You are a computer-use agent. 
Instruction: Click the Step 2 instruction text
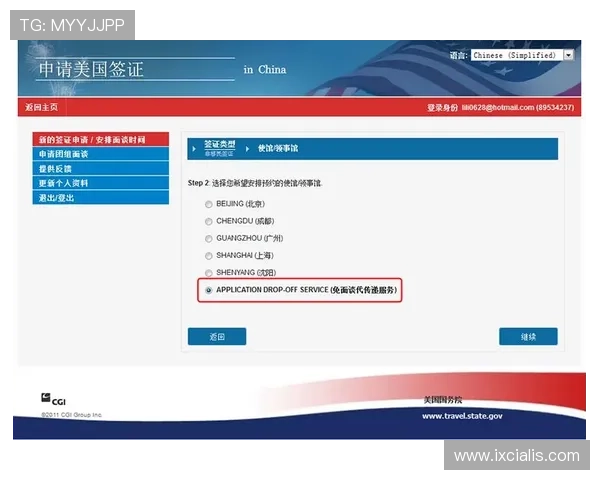pyautogui.click(x=255, y=183)
